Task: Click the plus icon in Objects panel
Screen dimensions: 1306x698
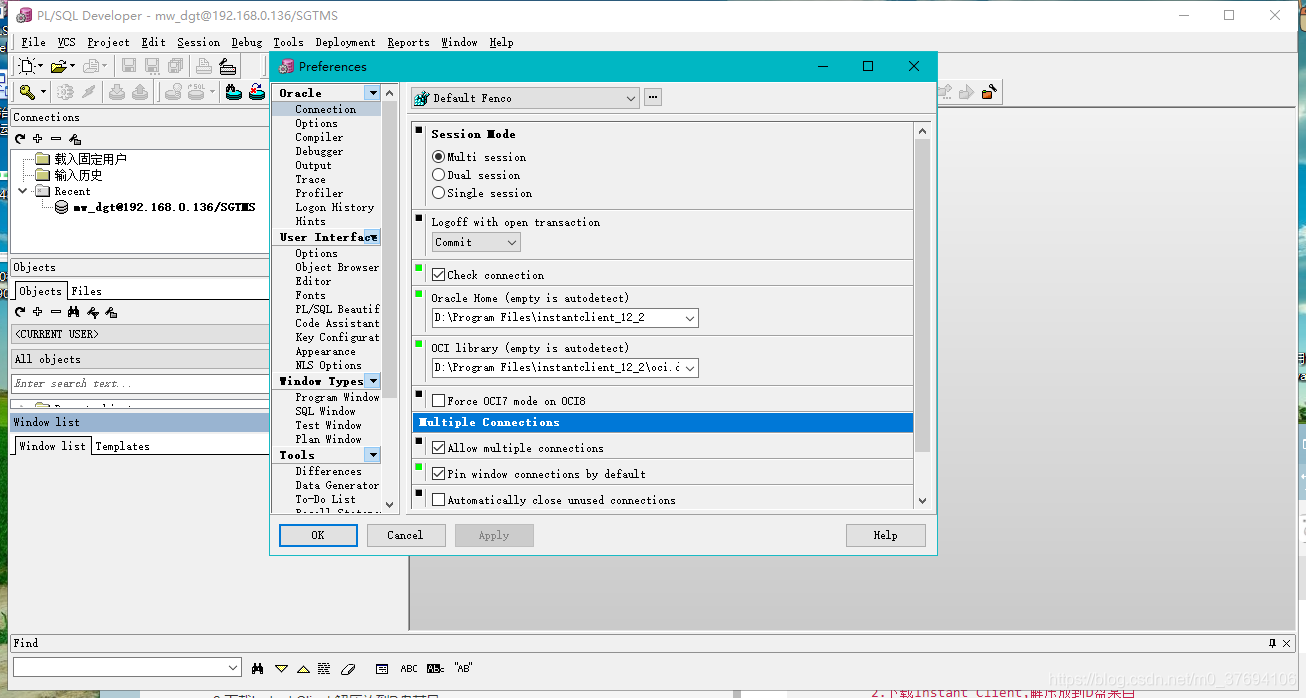Action: tap(38, 312)
